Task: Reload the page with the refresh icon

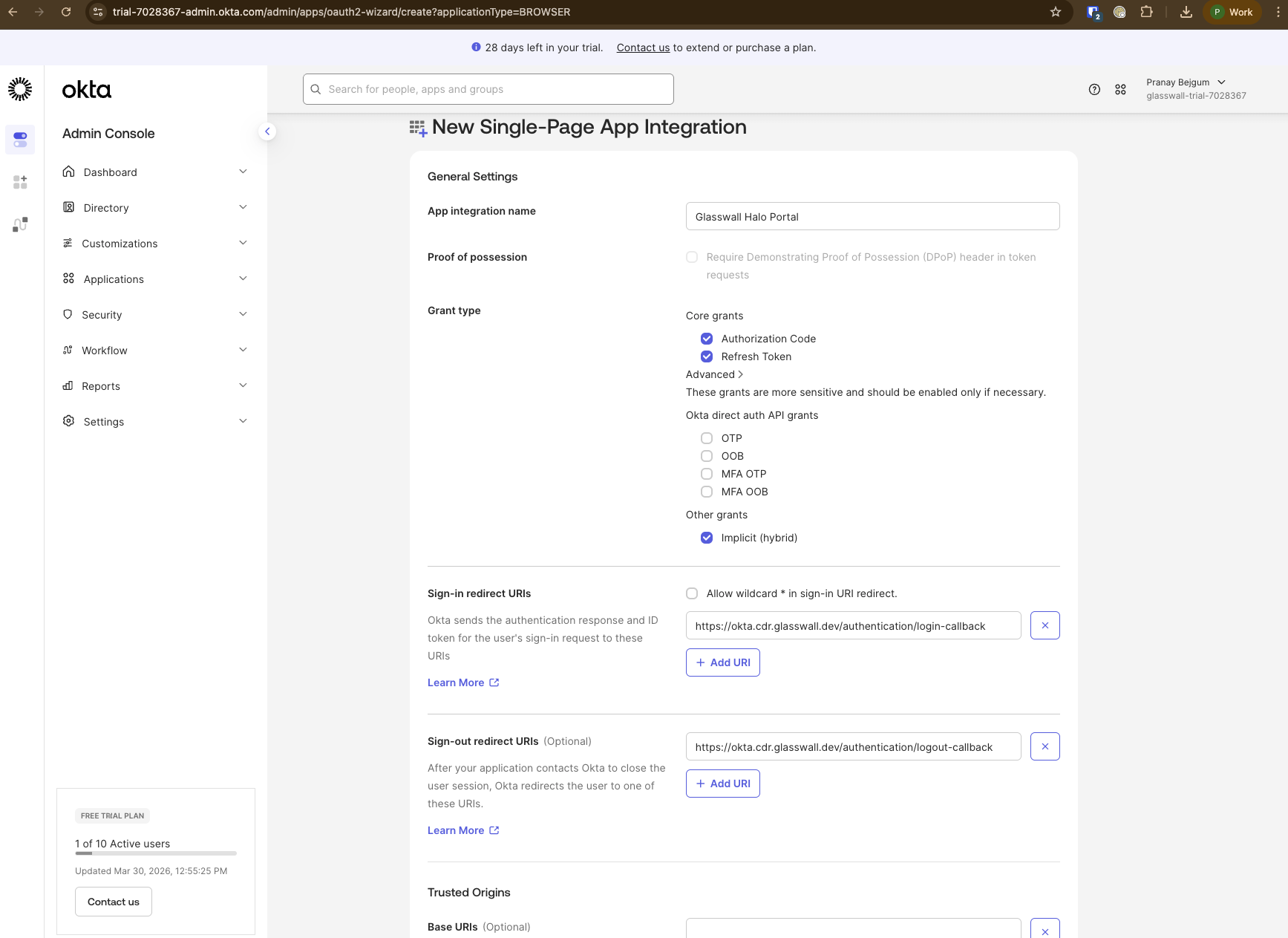Action: [66, 12]
